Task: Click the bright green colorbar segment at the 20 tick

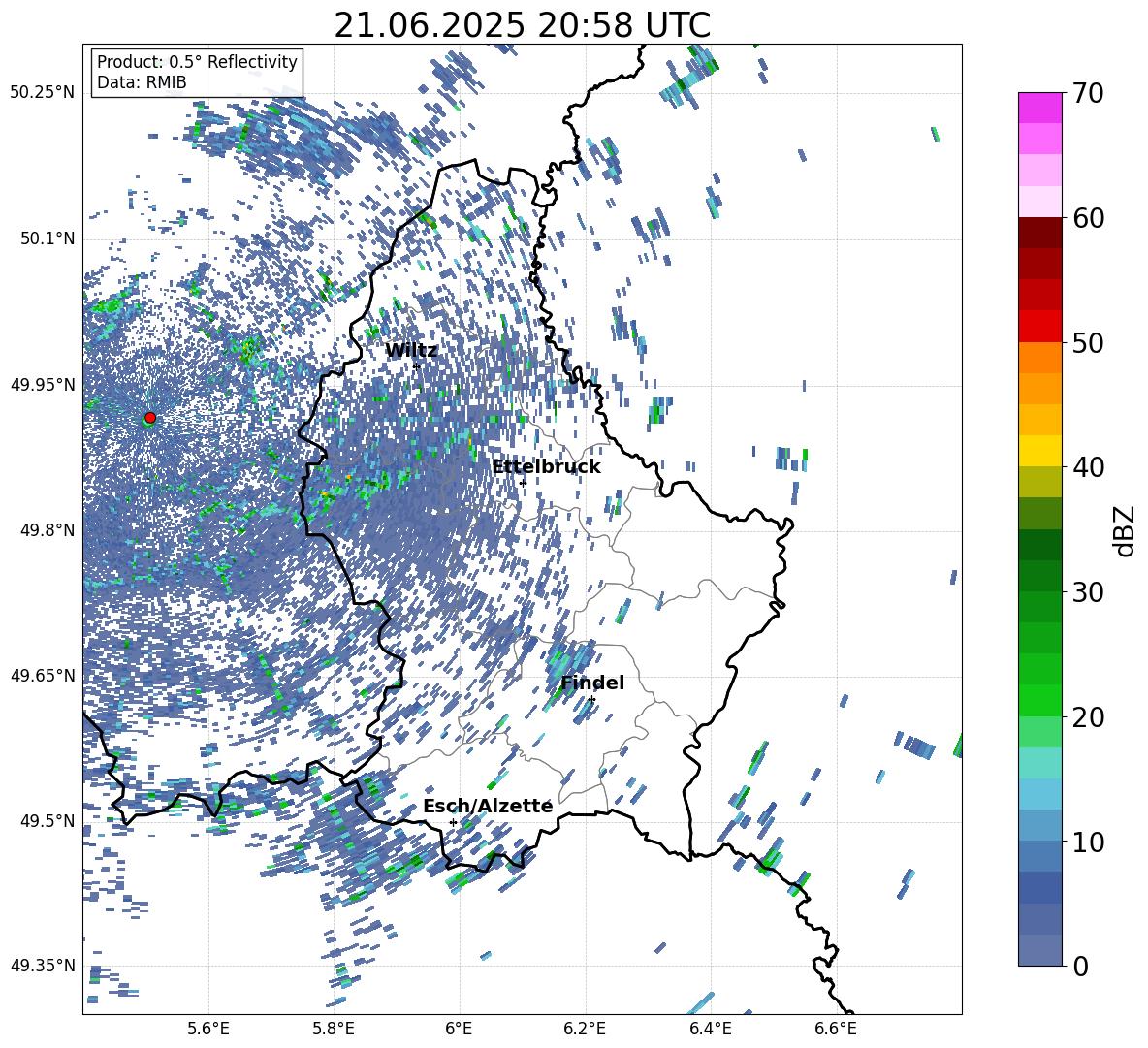Action: tap(1039, 700)
